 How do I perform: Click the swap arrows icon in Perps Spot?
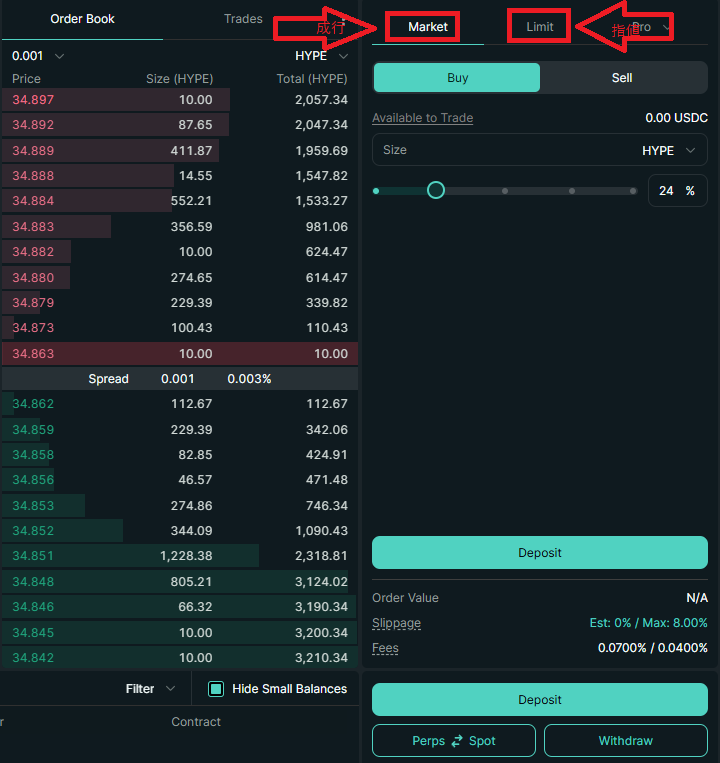pyautogui.click(x=457, y=741)
